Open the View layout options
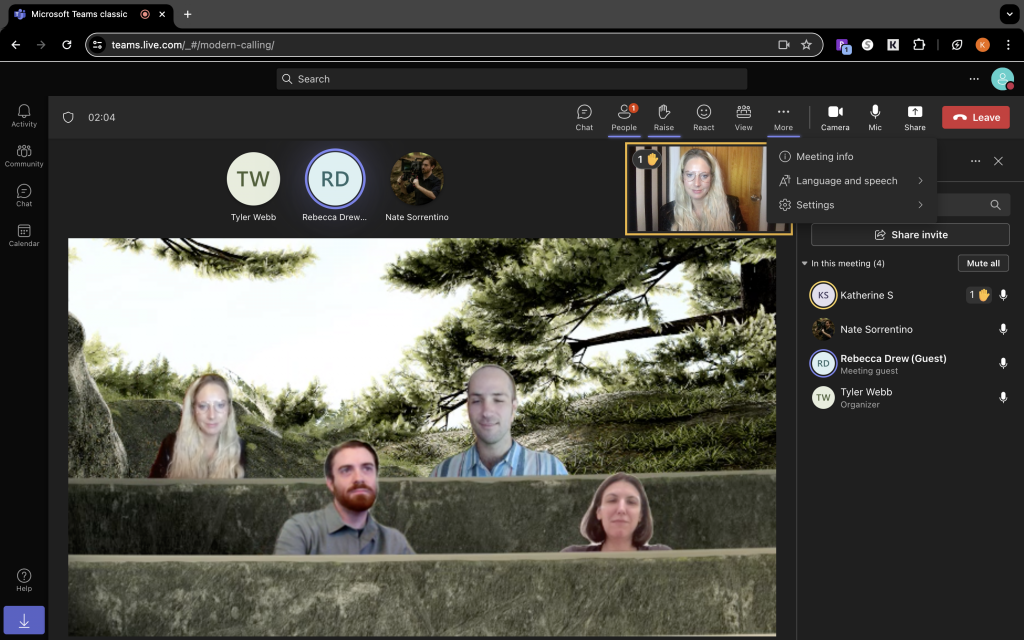This screenshot has width=1024, height=640. pyautogui.click(x=743, y=117)
